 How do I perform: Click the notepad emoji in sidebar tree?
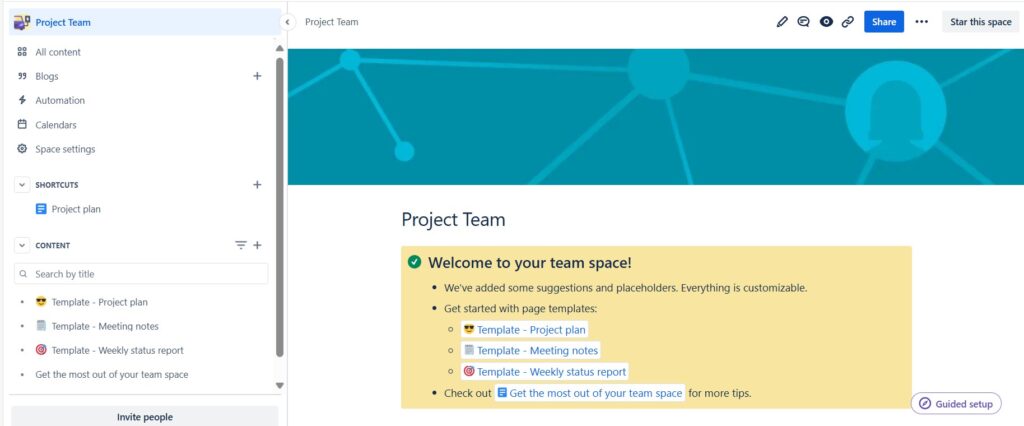41,325
